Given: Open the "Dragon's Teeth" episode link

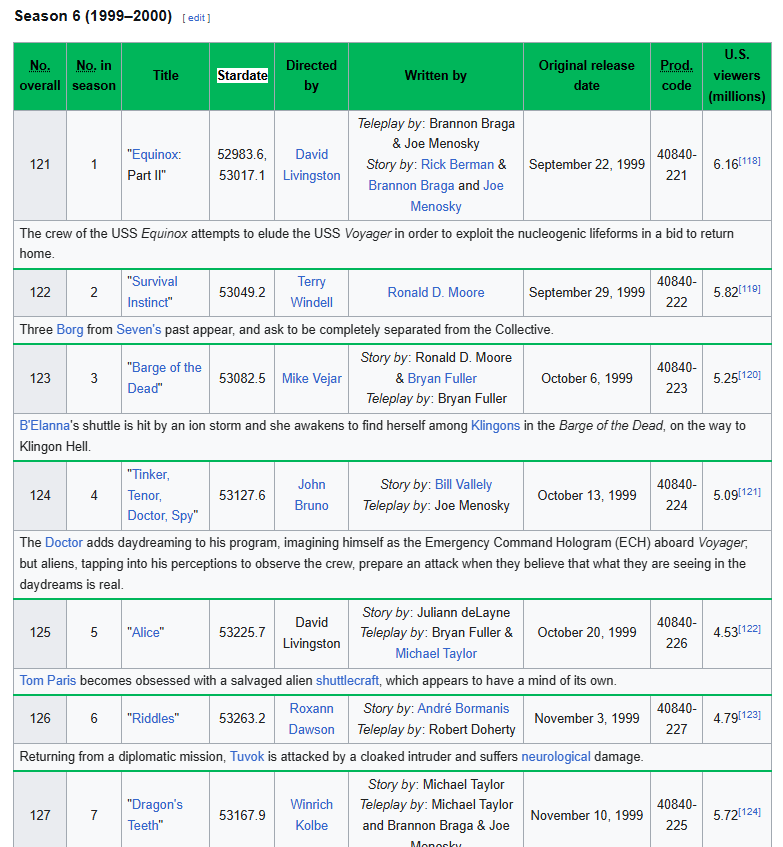Looking at the screenshot, I should click(154, 815).
